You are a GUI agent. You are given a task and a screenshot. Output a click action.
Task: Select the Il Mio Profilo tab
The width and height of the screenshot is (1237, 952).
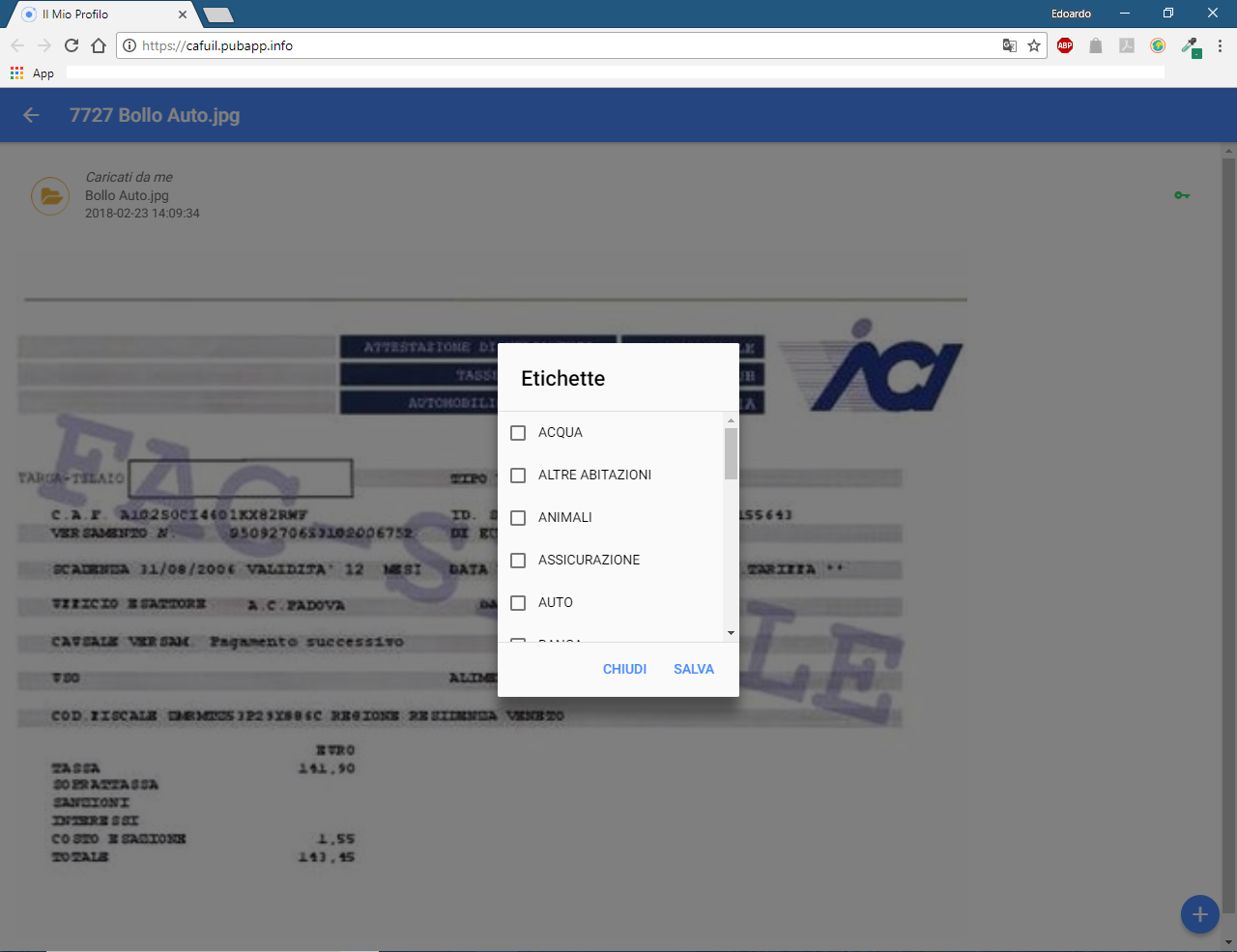pos(101,14)
